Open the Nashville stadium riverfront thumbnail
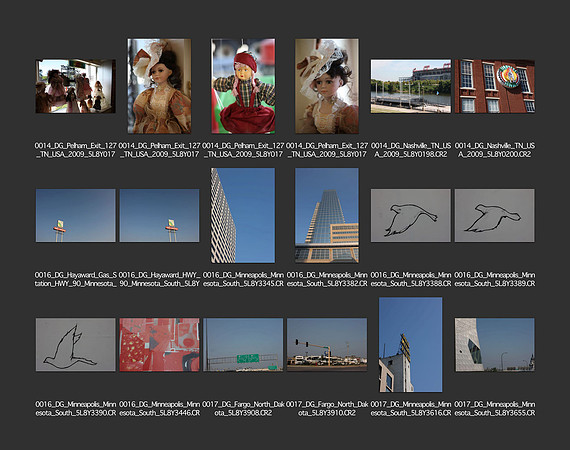The image size is (570, 450). pyautogui.click(x=411, y=87)
